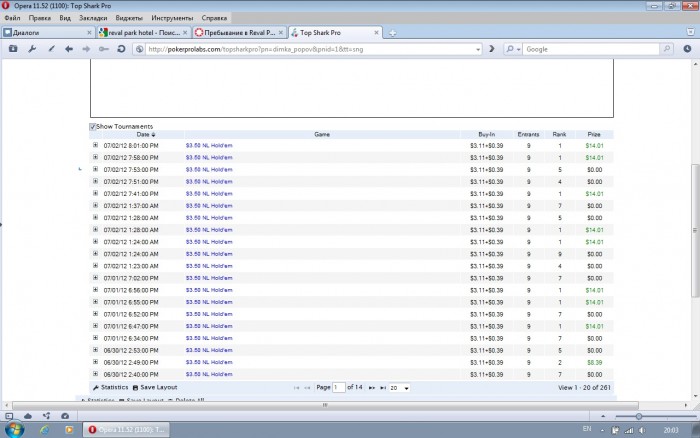Click the Google search field

590,49
